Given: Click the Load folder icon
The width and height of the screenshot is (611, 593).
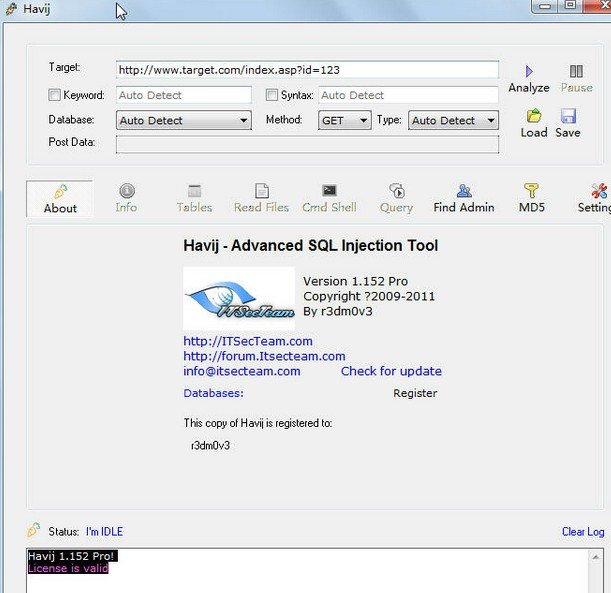Looking at the screenshot, I should coord(534,116).
